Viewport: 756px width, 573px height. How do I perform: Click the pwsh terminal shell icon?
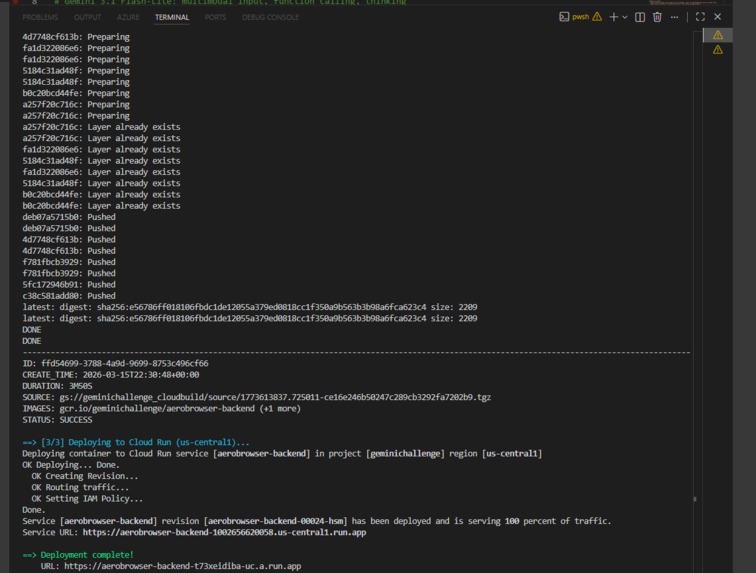point(564,17)
